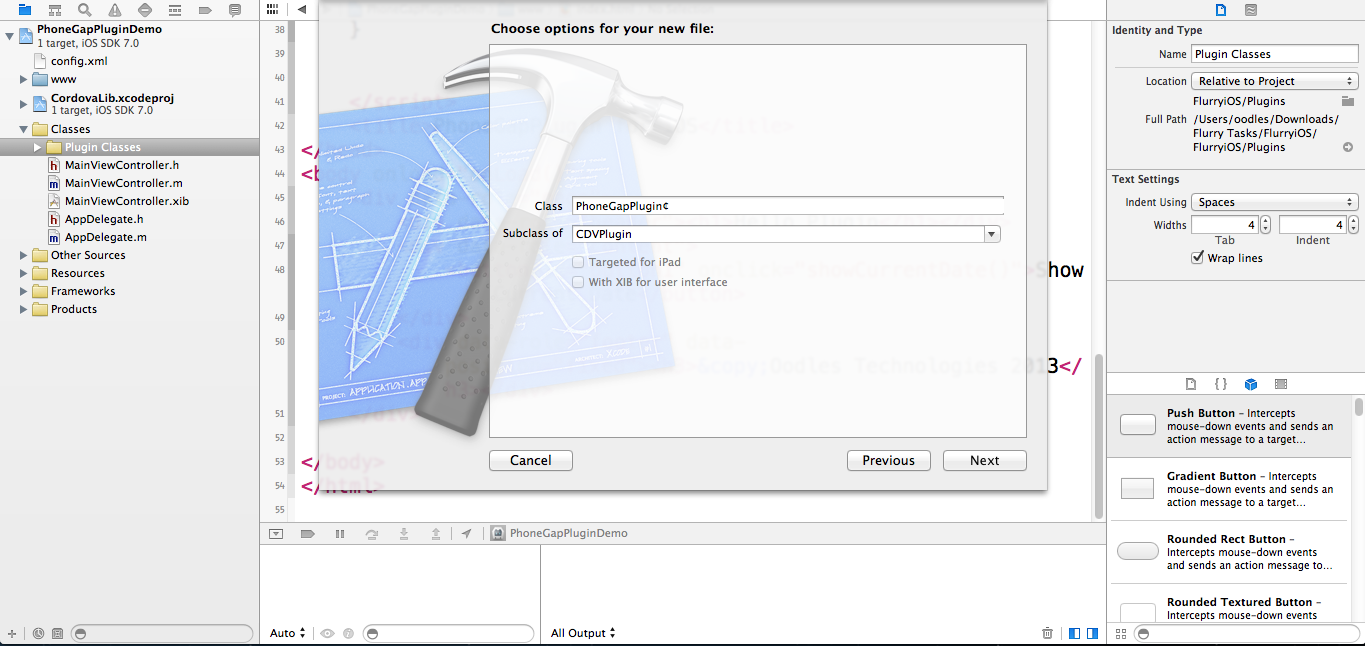Click Next in new file dialog
This screenshot has width=1365, height=646.
coord(985,461)
